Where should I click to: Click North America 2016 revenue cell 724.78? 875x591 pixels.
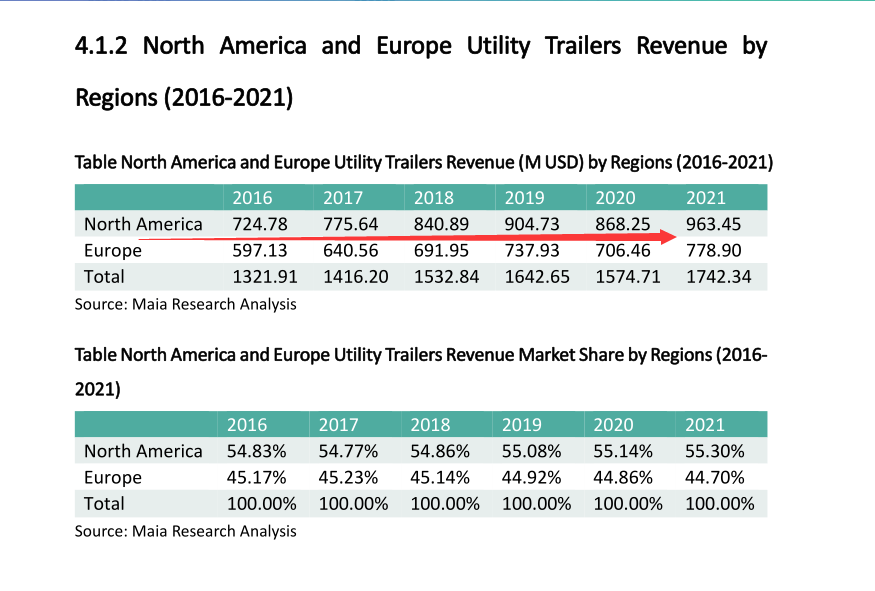[259, 224]
